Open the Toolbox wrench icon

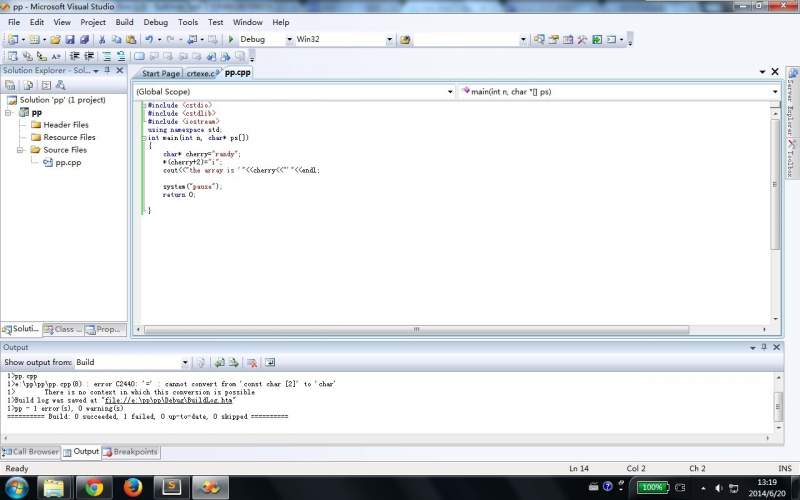582,39
